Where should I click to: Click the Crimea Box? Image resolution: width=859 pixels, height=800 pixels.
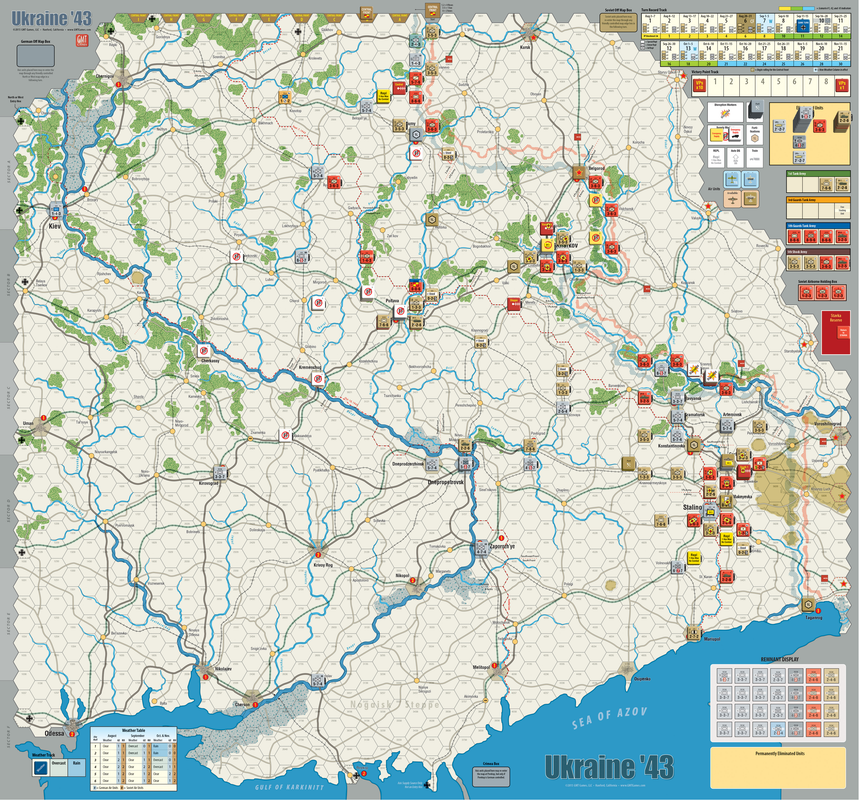pyautogui.click(x=491, y=776)
